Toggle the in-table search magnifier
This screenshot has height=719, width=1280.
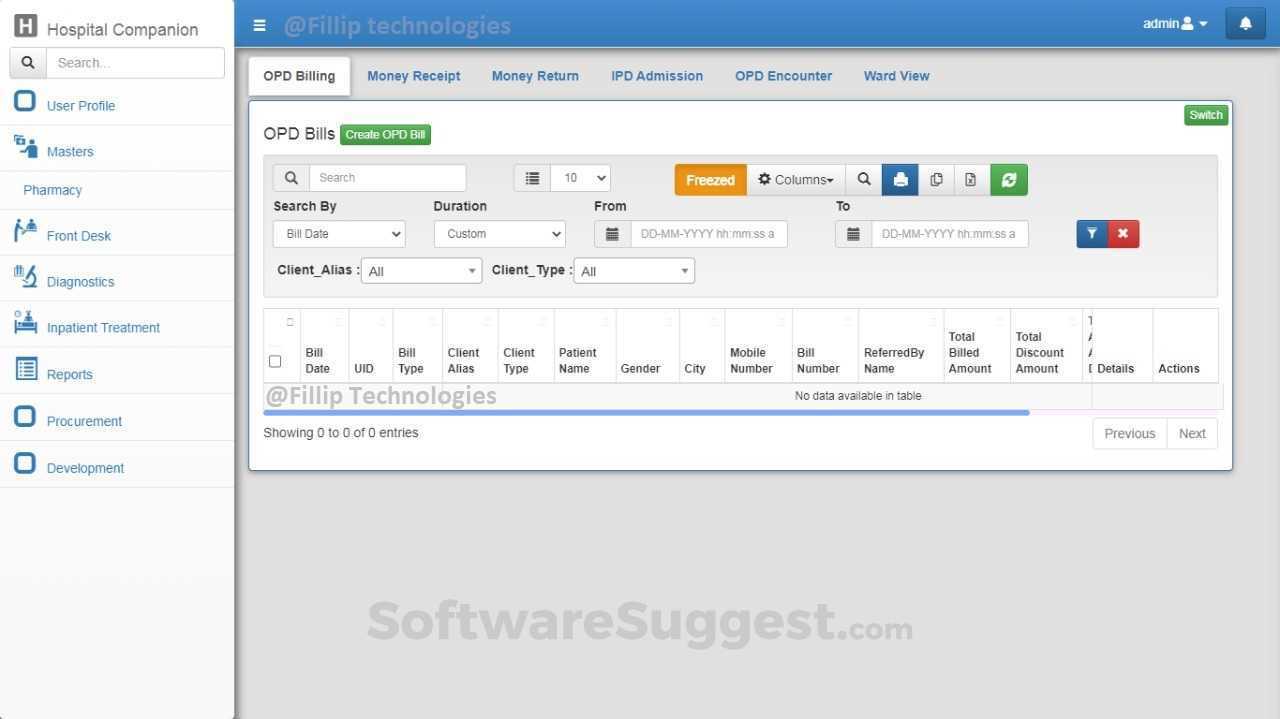tap(864, 179)
